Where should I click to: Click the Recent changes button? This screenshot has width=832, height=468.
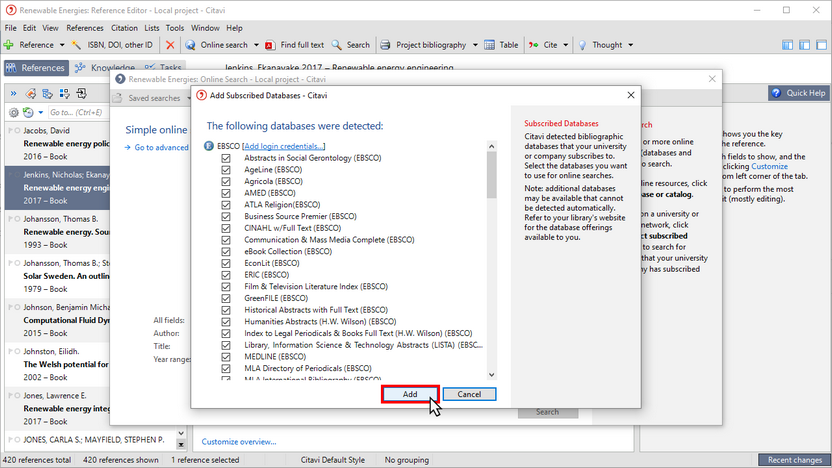(x=794, y=460)
